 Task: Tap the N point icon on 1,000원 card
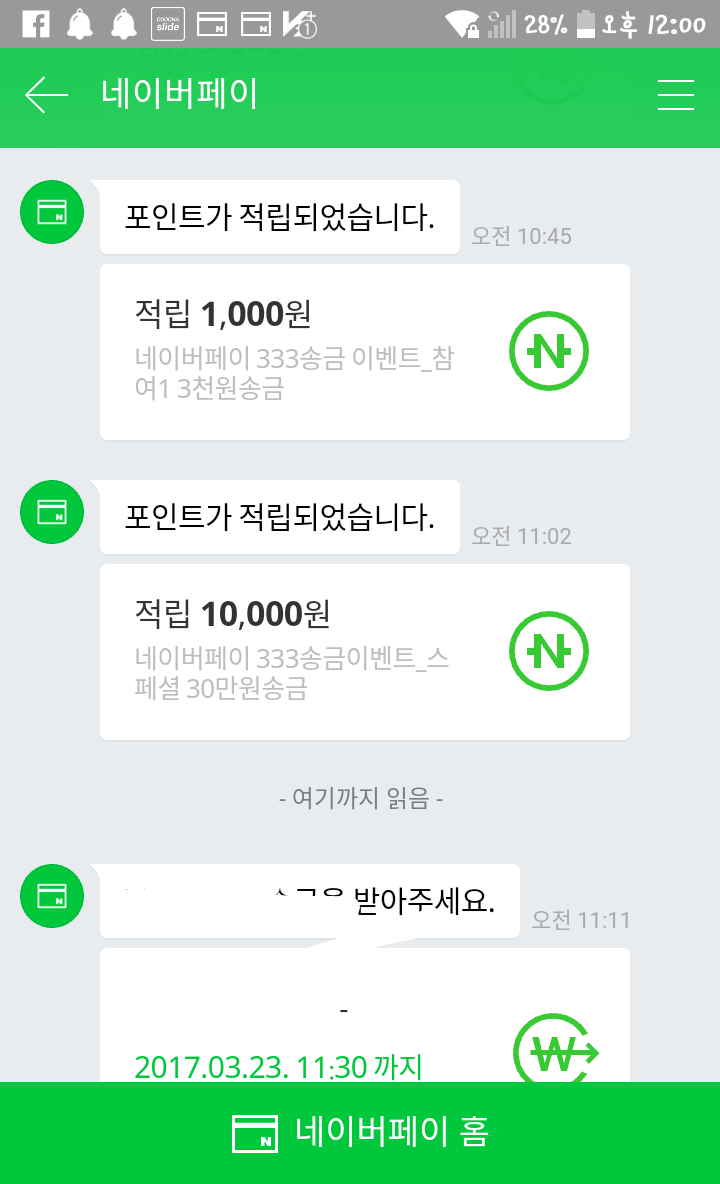549,351
